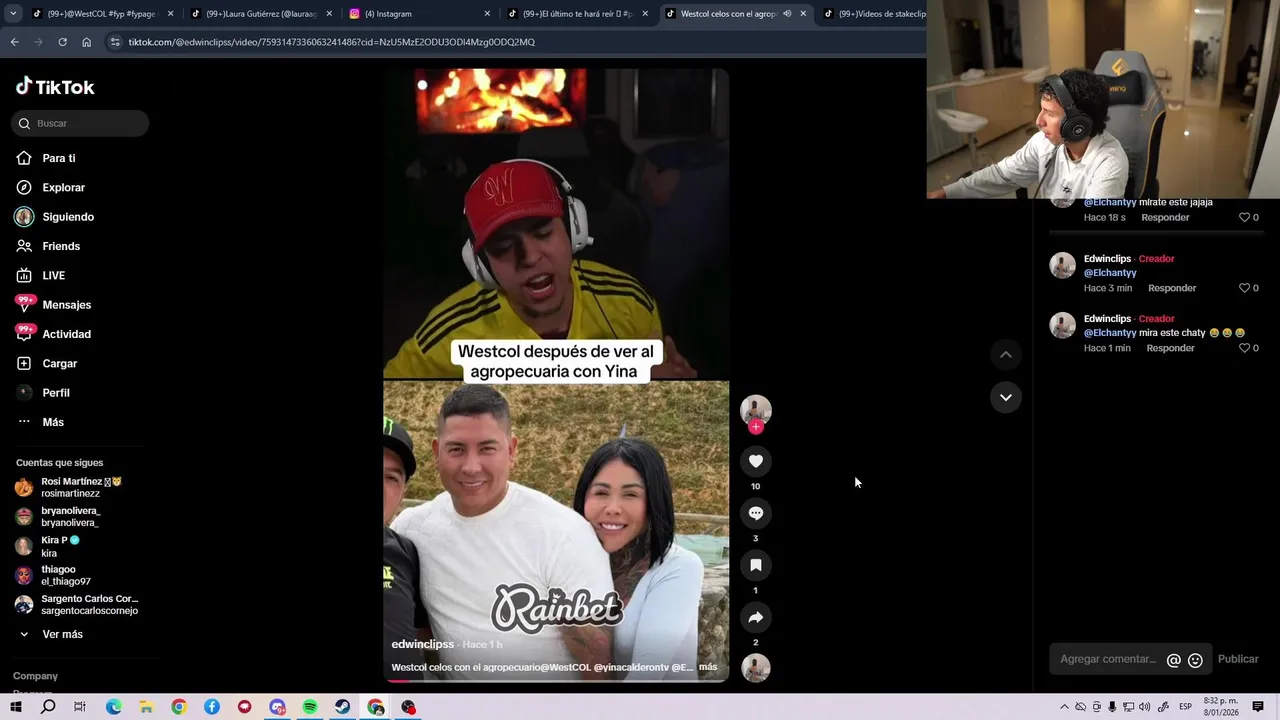The width and height of the screenshot is (1280, 720).
Task: Open the Actividad notifications
Action: click(x=66, y=334)
